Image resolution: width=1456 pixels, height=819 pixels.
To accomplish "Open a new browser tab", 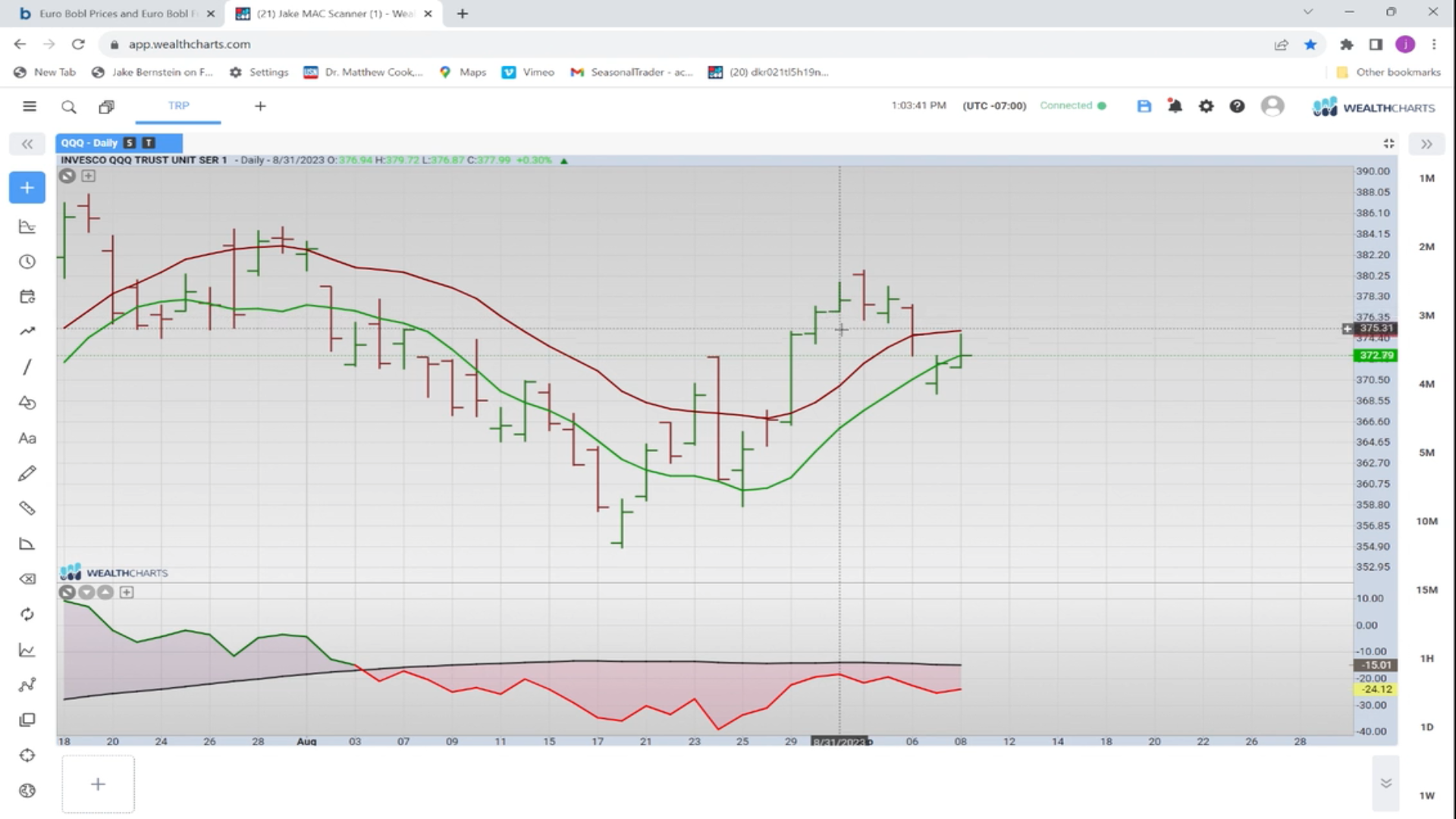I will click(x=463, y=14).
